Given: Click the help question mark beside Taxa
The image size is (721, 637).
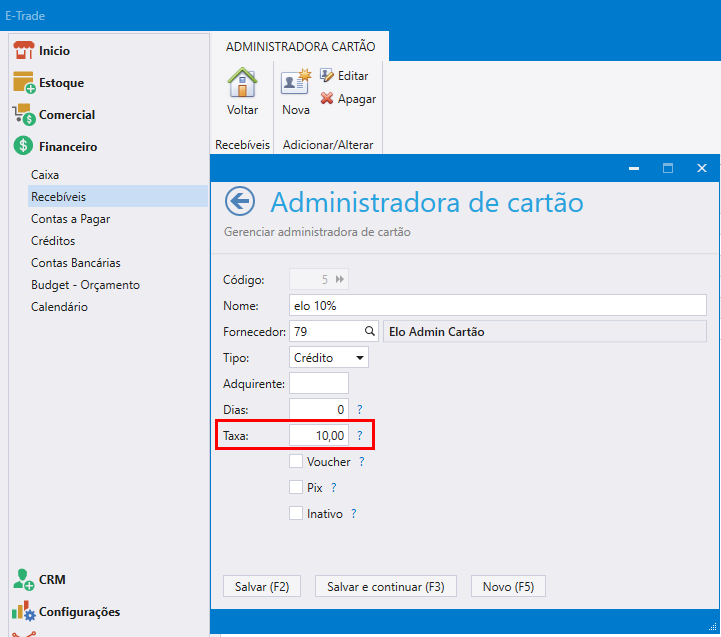Looking at the screenshot, I should (x=360, y=435).
